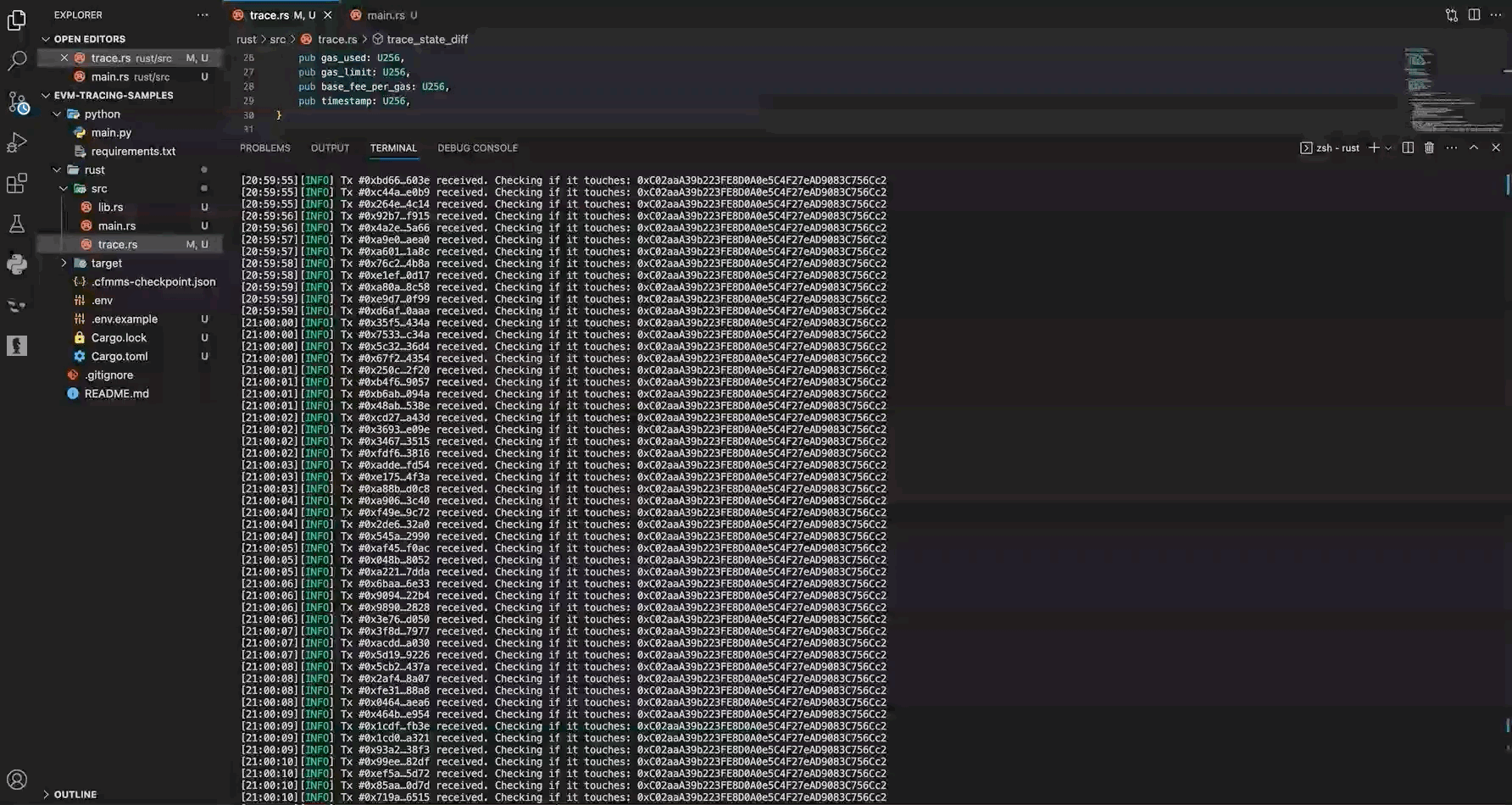Click the rust breadcrumb segment

click(246, 39)
